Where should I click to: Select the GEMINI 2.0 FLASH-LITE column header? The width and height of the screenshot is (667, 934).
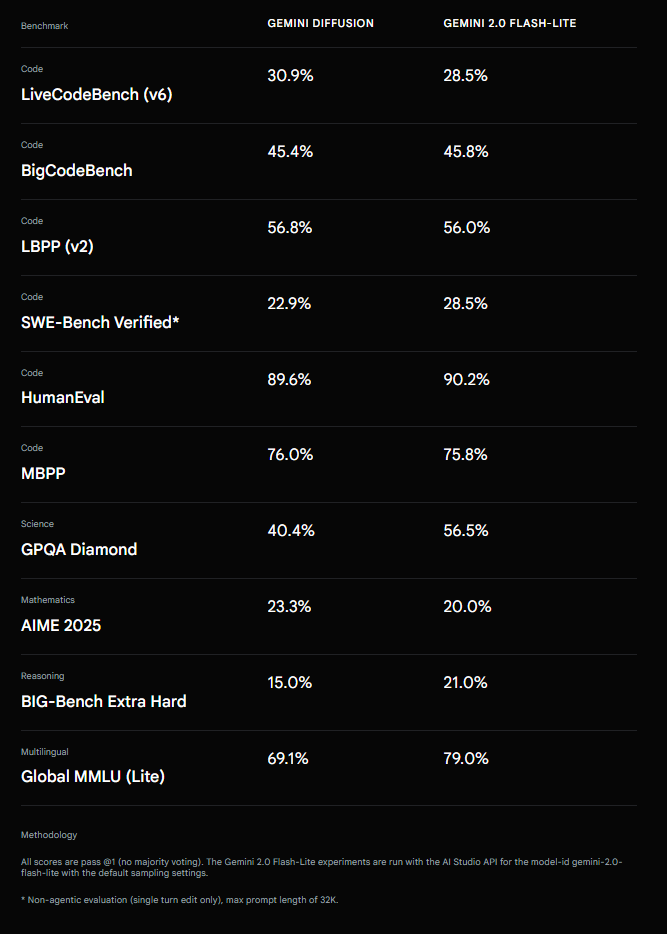coord(510,23)
